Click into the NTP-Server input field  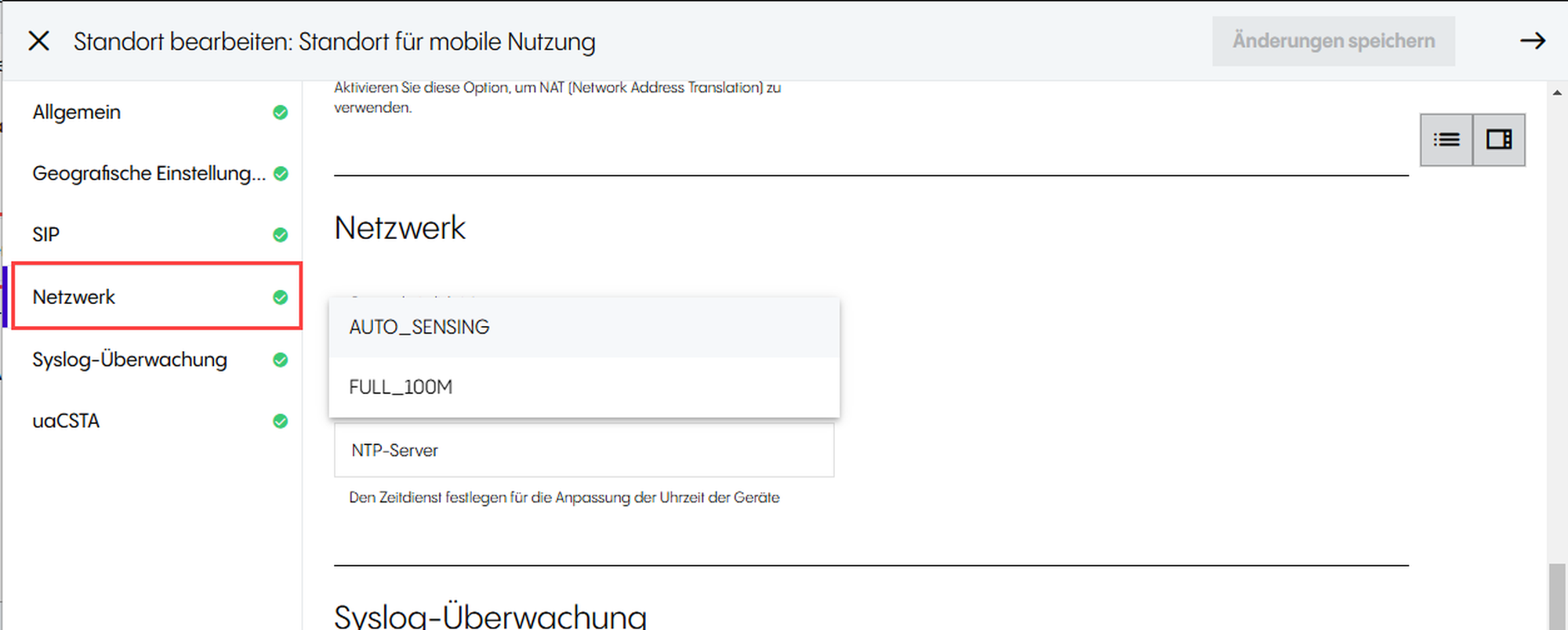583,451
